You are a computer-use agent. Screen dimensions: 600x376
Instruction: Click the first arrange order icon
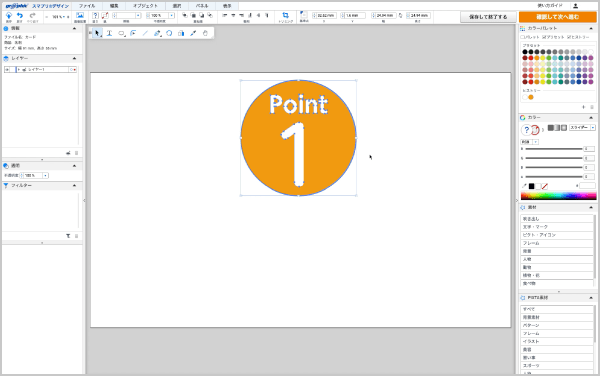click(185, 15)
